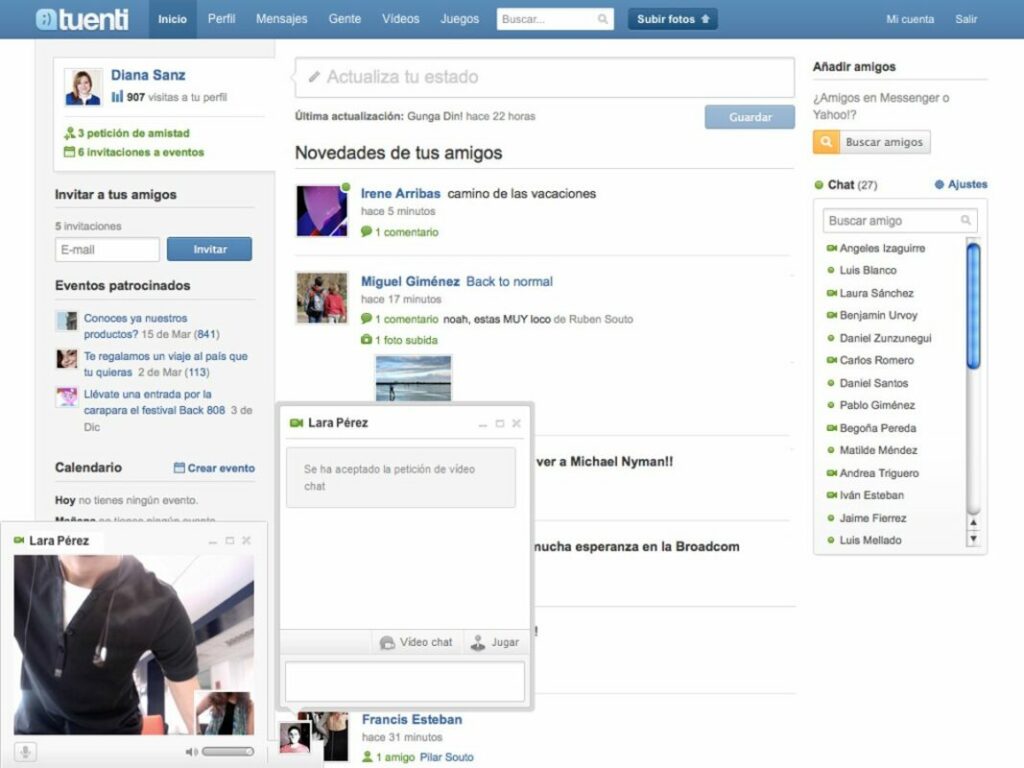Screen dimensions: 1024x768
Task: Go to the Juegos tab
Action: click(459, 19)
